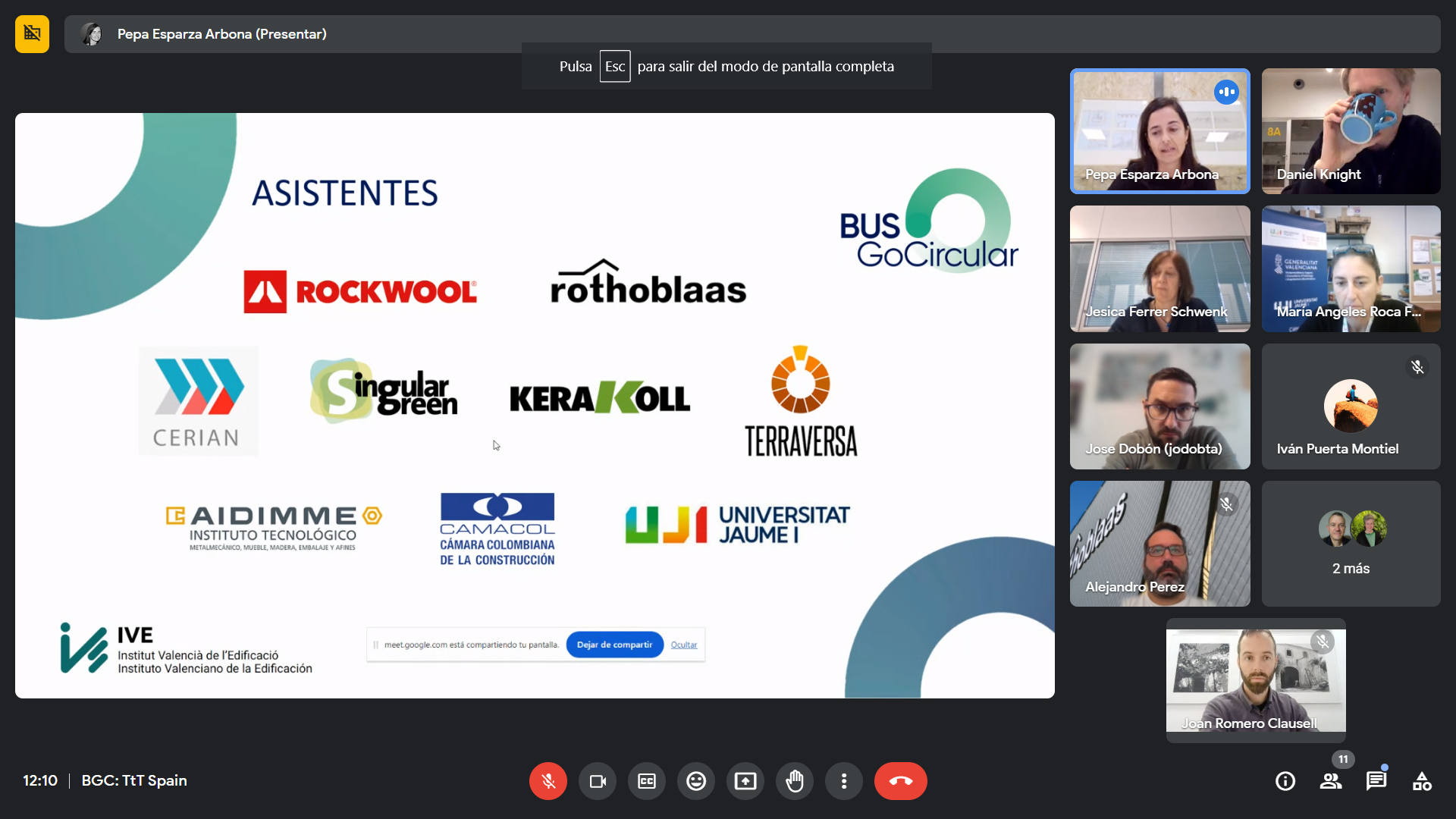Select Joan Romero Clausell video tile
The height and width of the screenshot is (819, 1456).
click(1256, 681)
